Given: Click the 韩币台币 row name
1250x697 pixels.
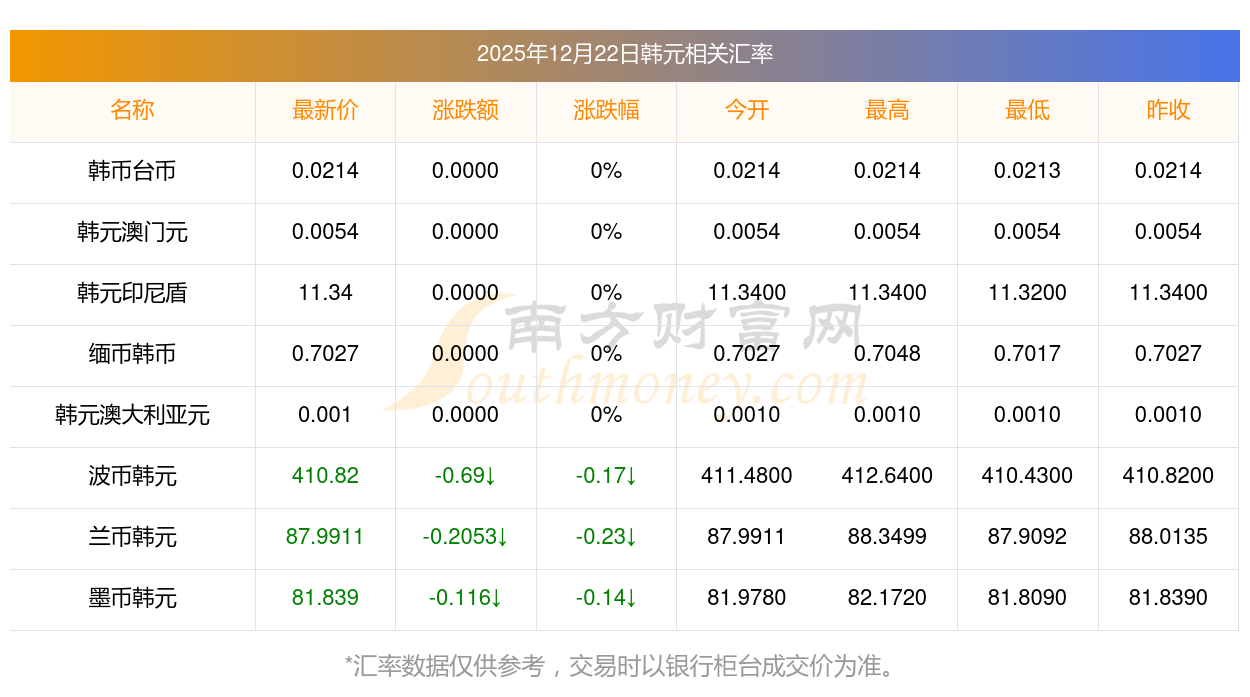Looking at the screenshot, I should click(132, 171).
